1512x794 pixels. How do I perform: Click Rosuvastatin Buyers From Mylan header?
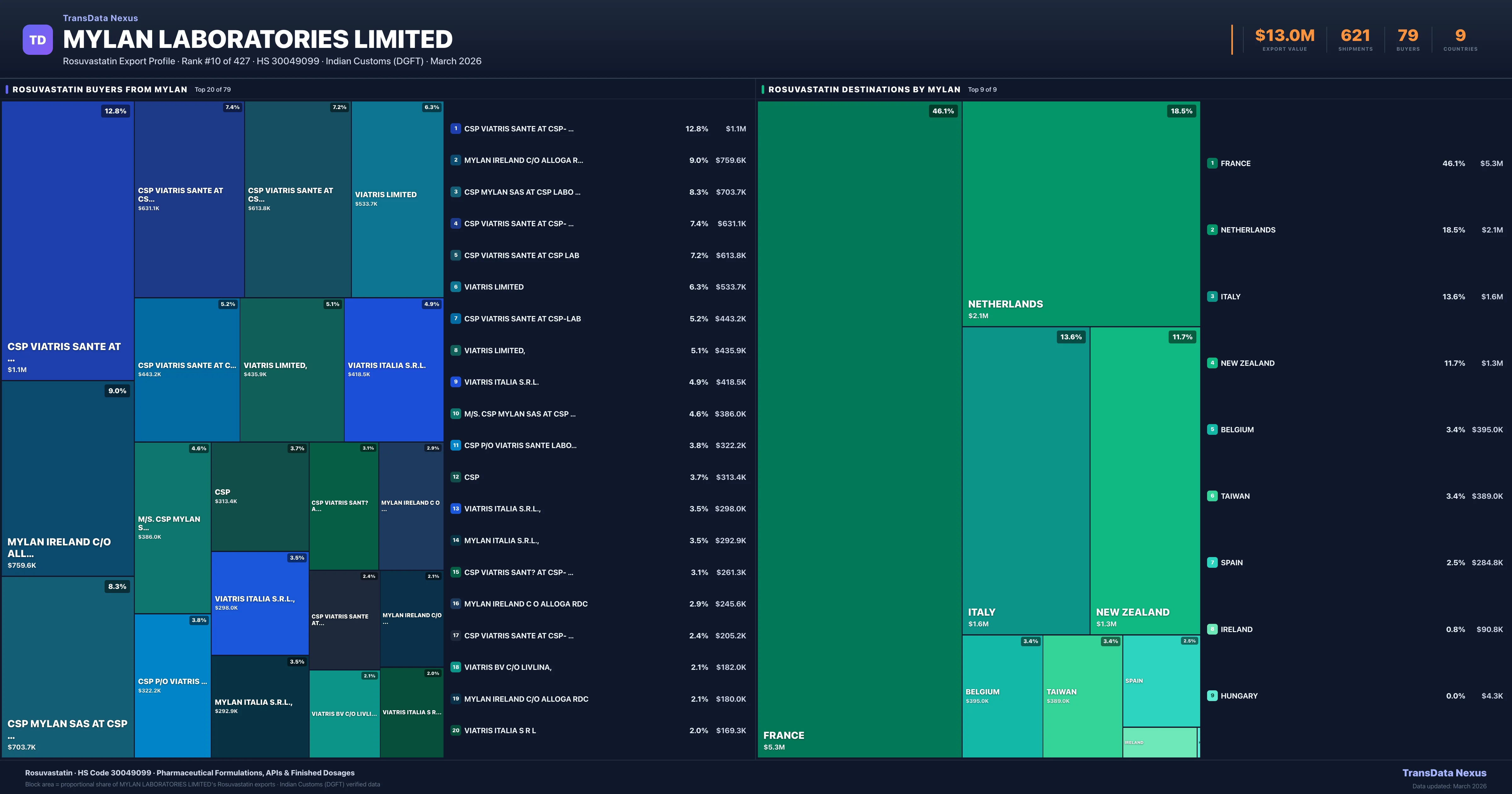point(100,89)
